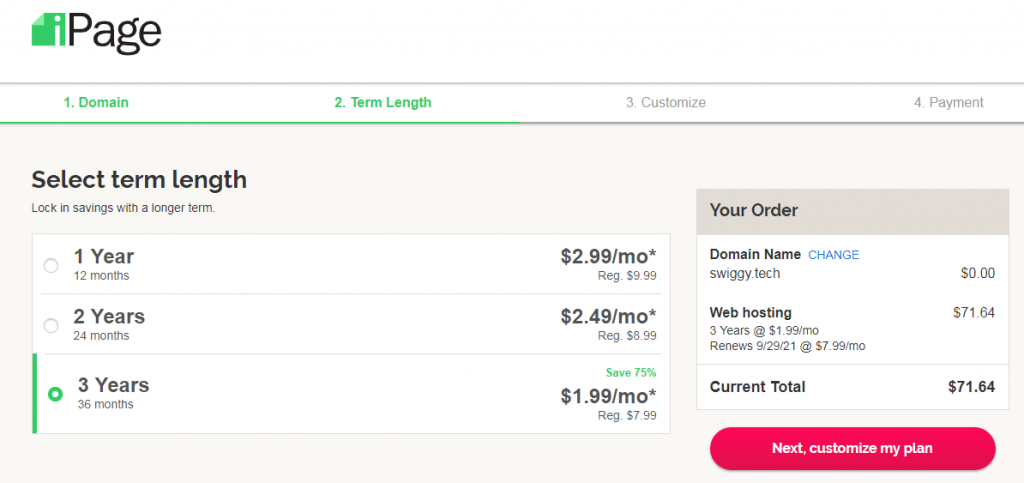Select the 1 Year radio button
The height and width of the screenshot is (483, 1024).
click(51, 266)
